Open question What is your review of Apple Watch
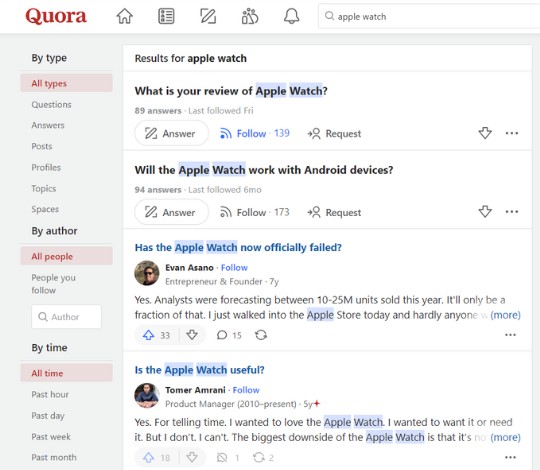540x470 pixels. (x=231, y=91)
